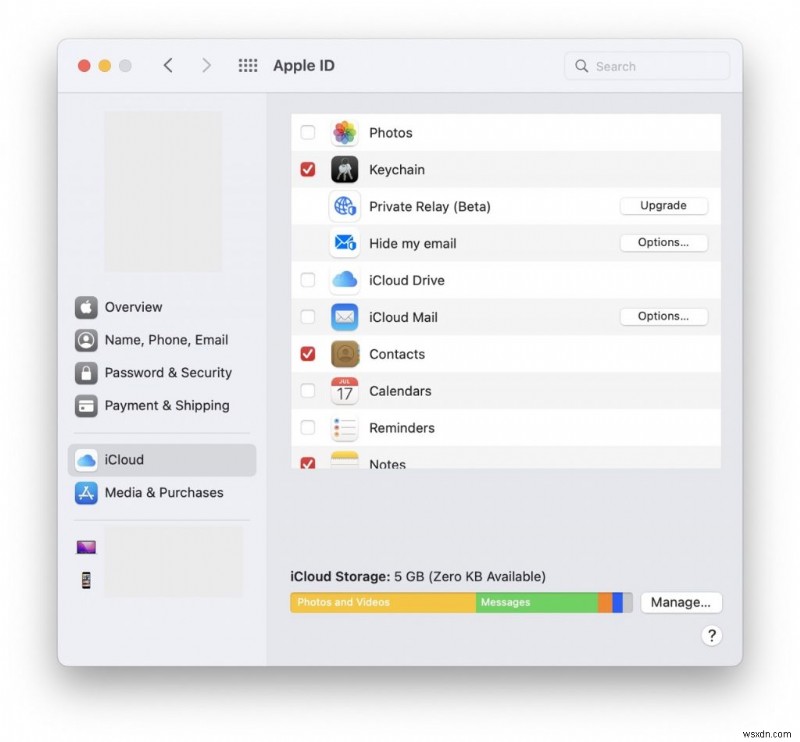
Task: Disable the Keychain checkbox
Action: click(308, 169)
